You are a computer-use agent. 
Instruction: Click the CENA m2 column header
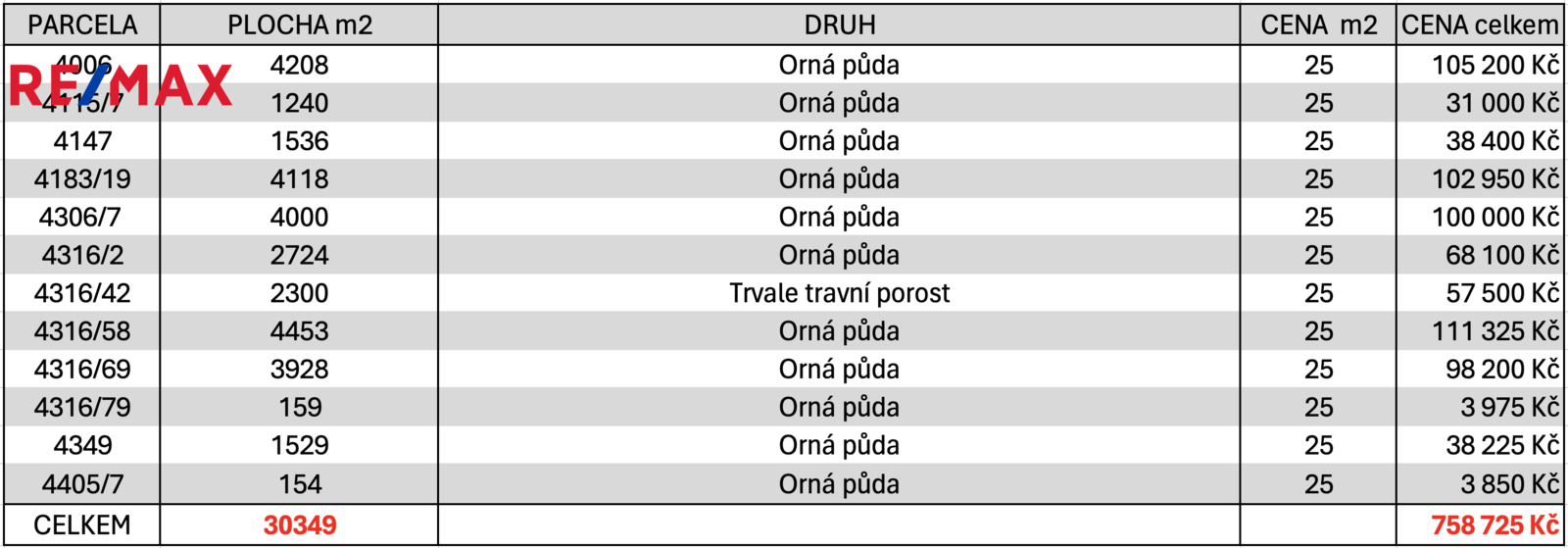1318,25
